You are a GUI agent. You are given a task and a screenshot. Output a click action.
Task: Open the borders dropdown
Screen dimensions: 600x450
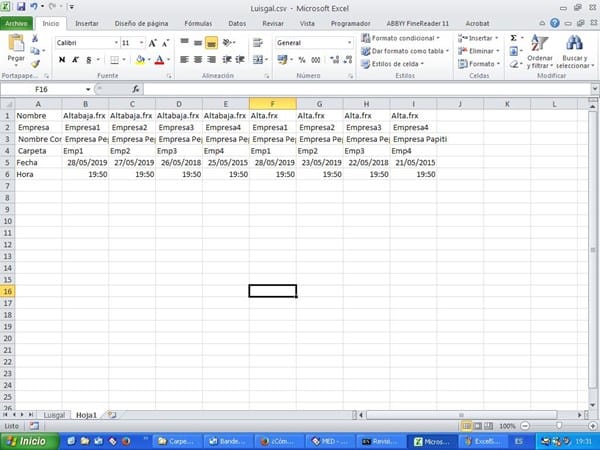[124, 60]
